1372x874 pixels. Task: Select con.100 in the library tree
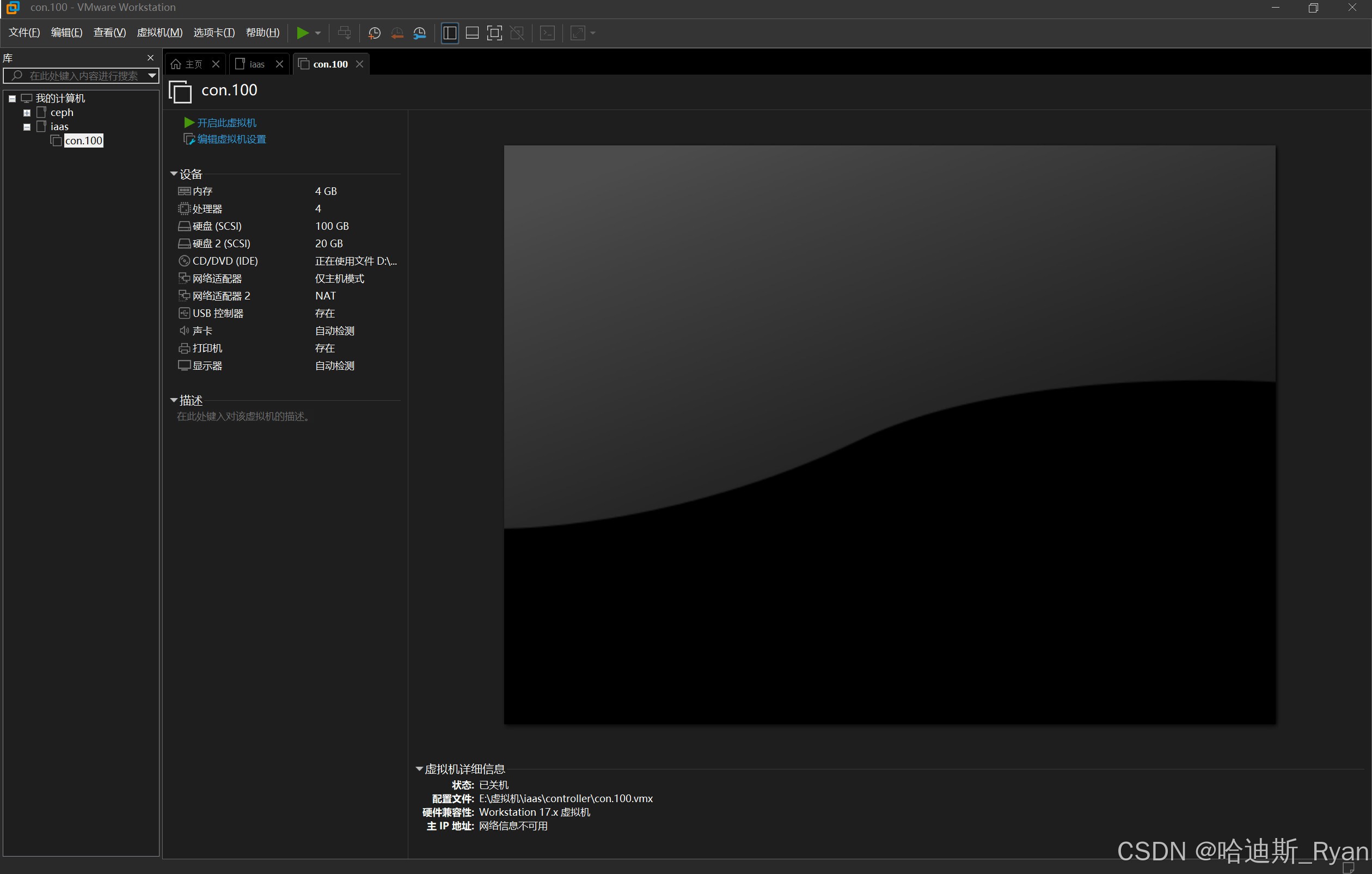[x=84, y=140]
